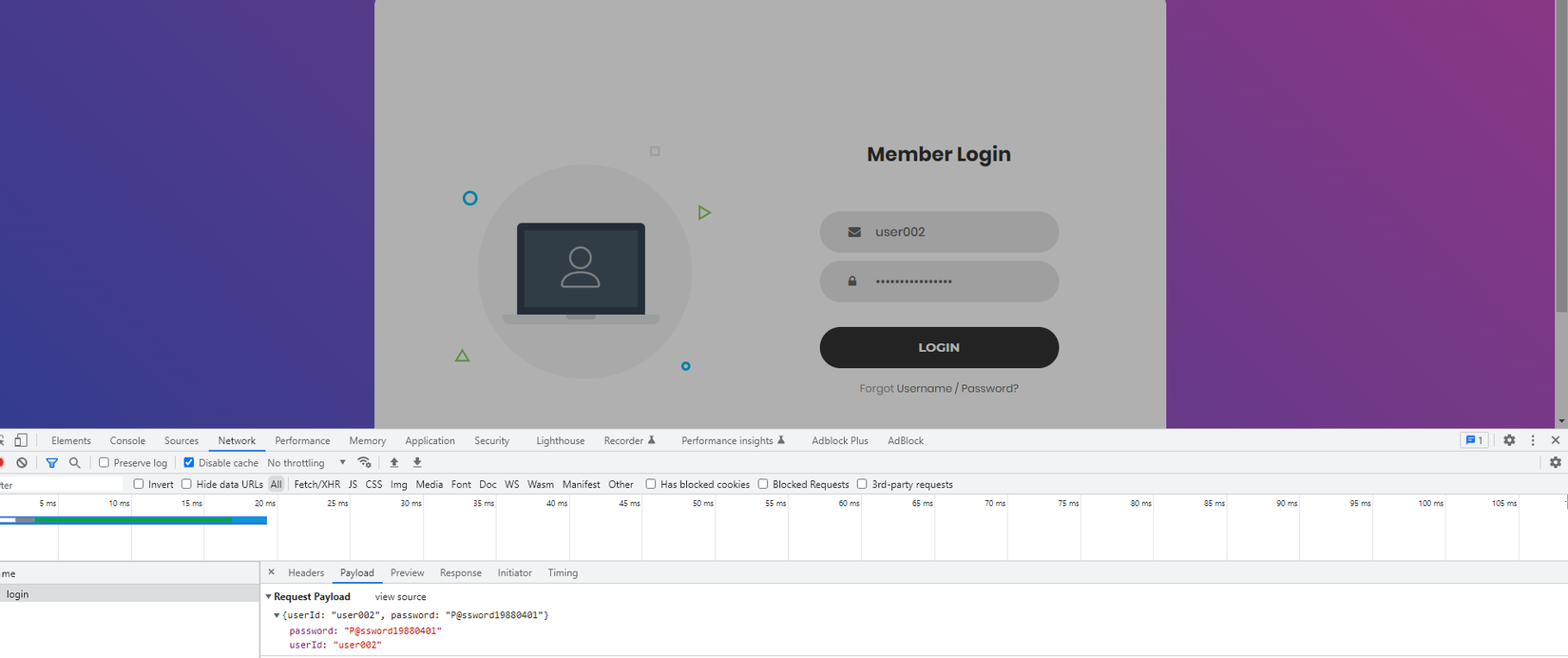Filter requests by Font type
The height and width of the screenshot is (658, 1568).
(461, 484)
